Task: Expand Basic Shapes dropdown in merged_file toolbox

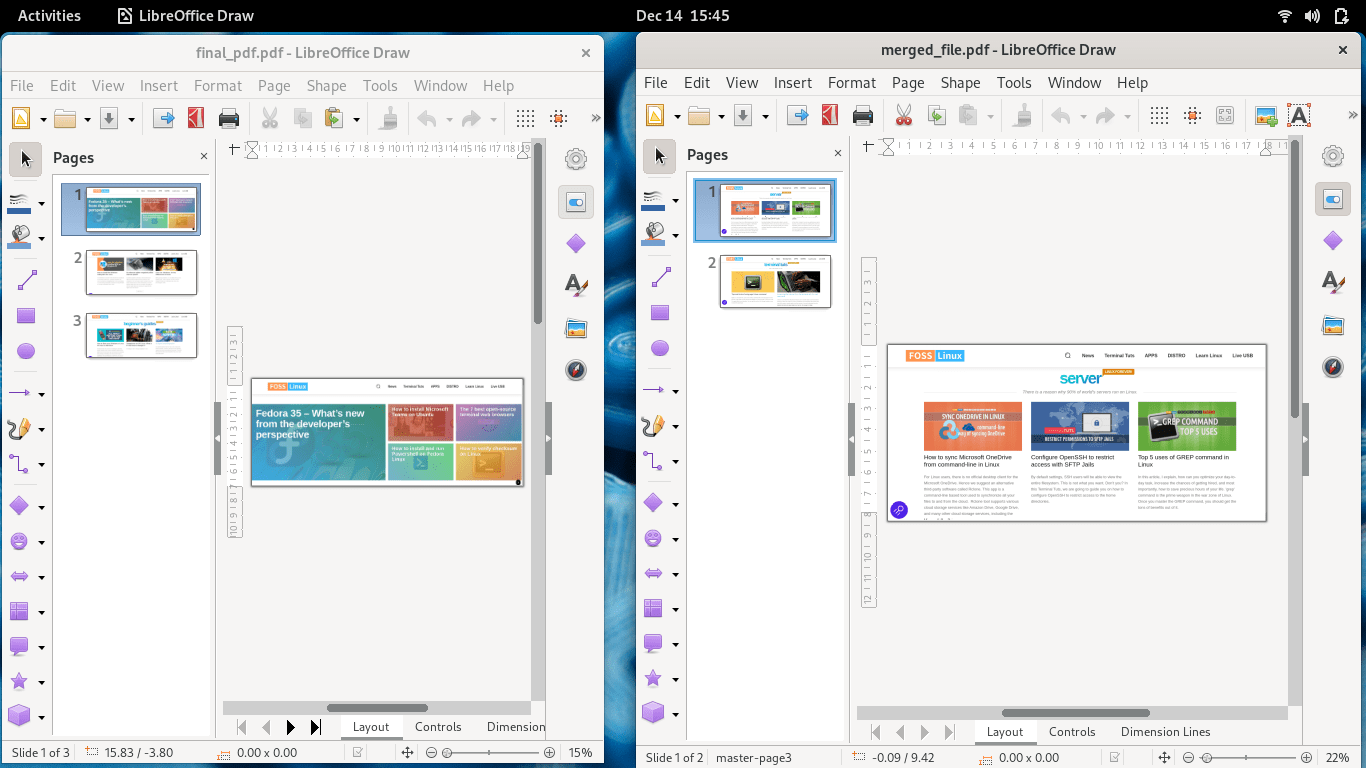Action: (676, 503)
